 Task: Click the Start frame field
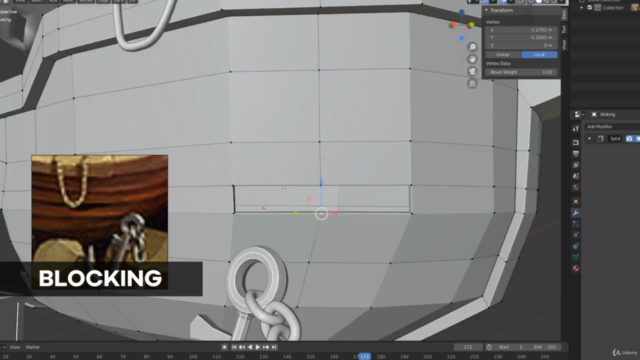511,347
